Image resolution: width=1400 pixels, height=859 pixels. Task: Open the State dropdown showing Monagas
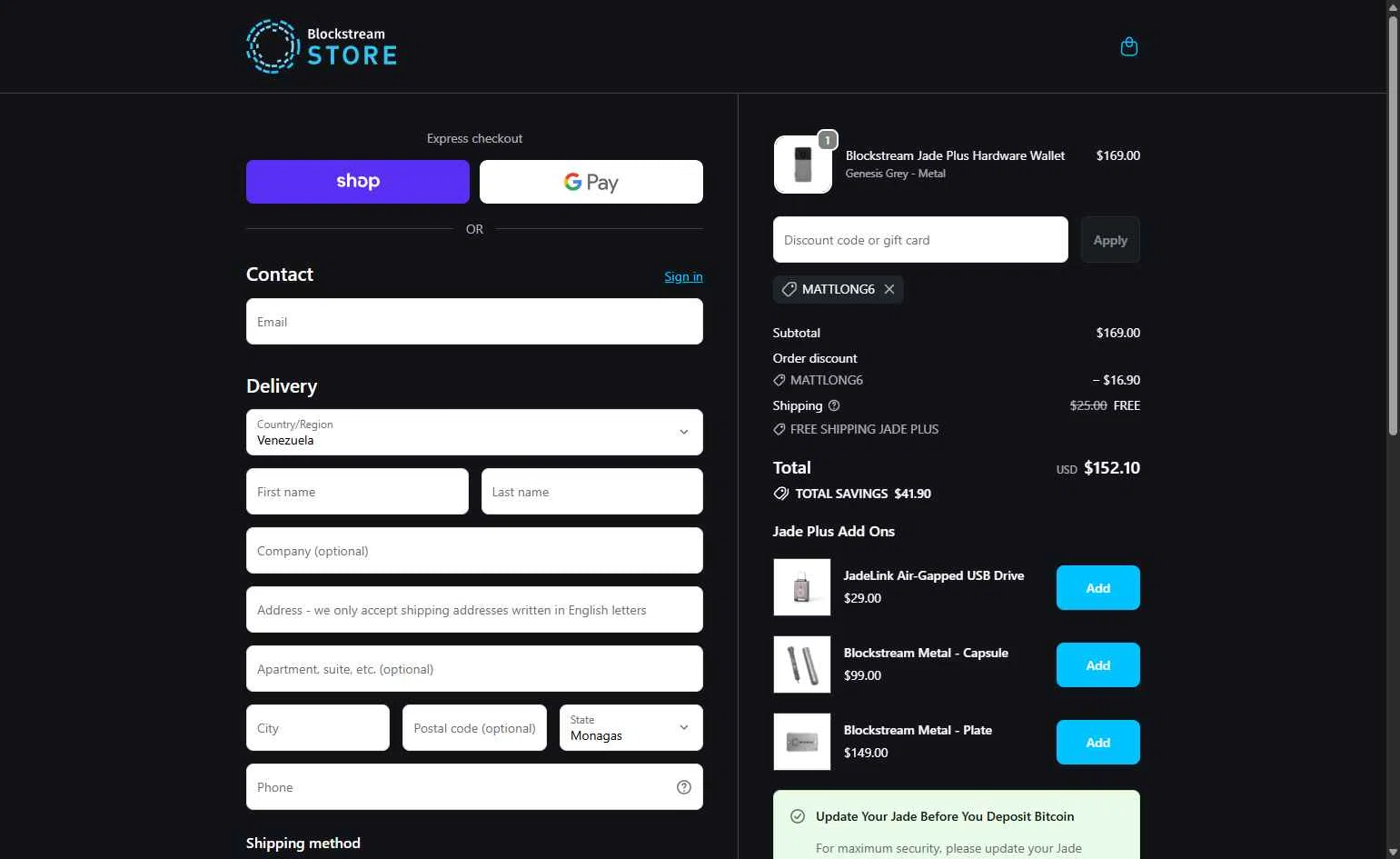(x=631, y=728)
